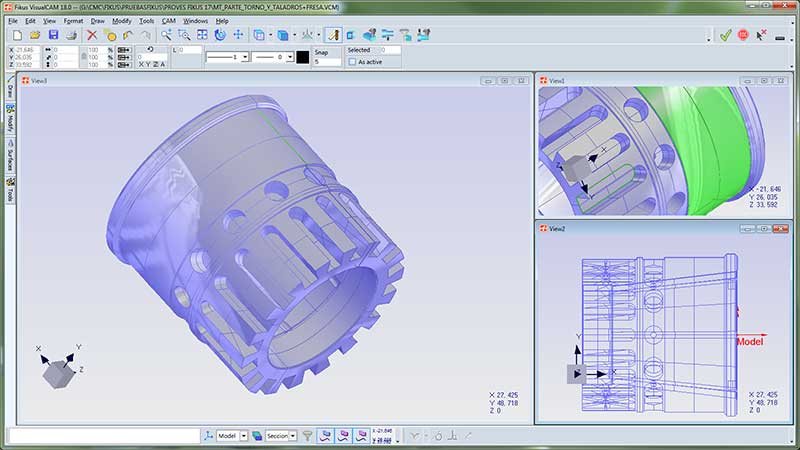Click the red X delete icon
Screen dimensions: 800x450
click(92, 35)
